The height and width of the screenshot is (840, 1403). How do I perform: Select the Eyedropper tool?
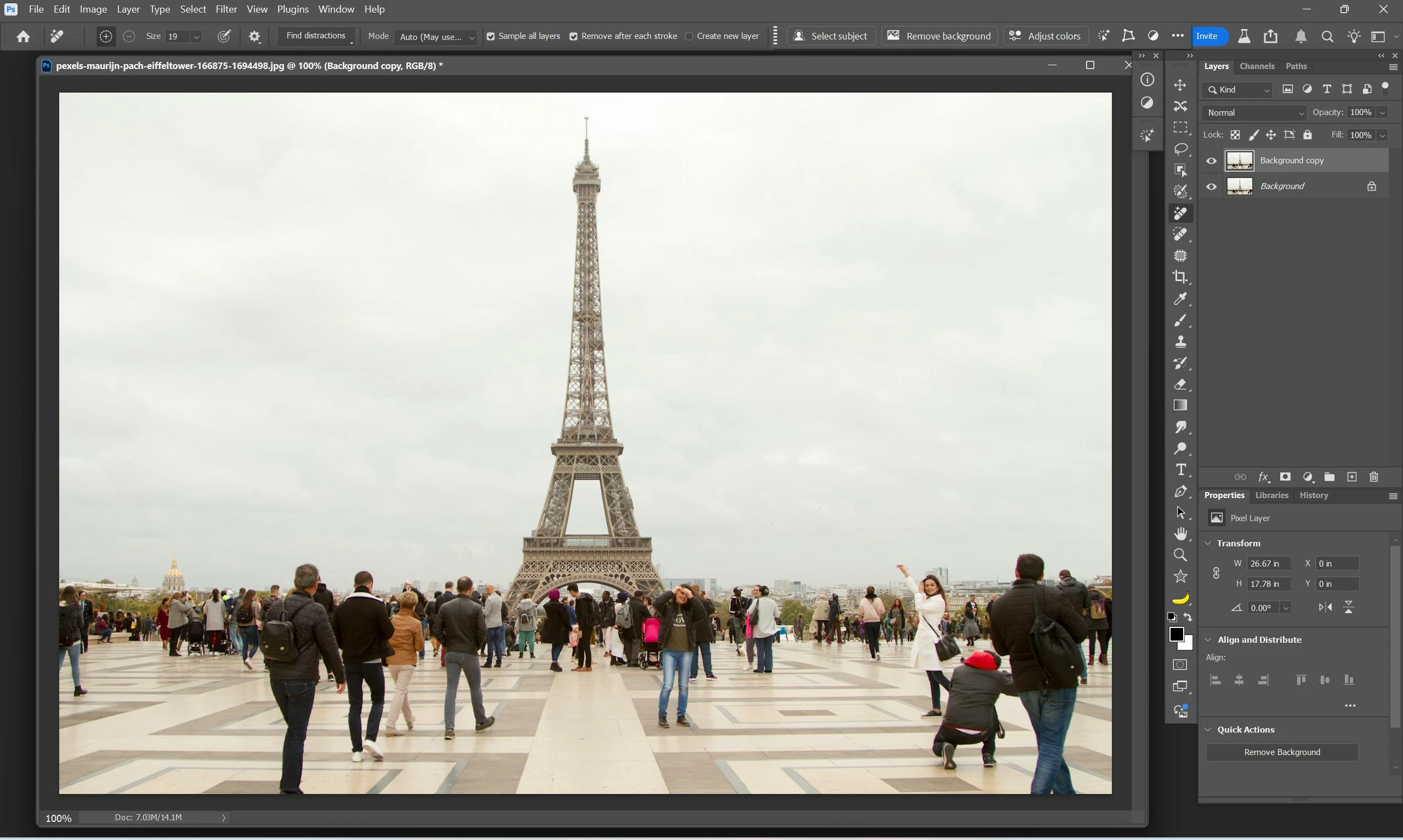(1180, 299)
